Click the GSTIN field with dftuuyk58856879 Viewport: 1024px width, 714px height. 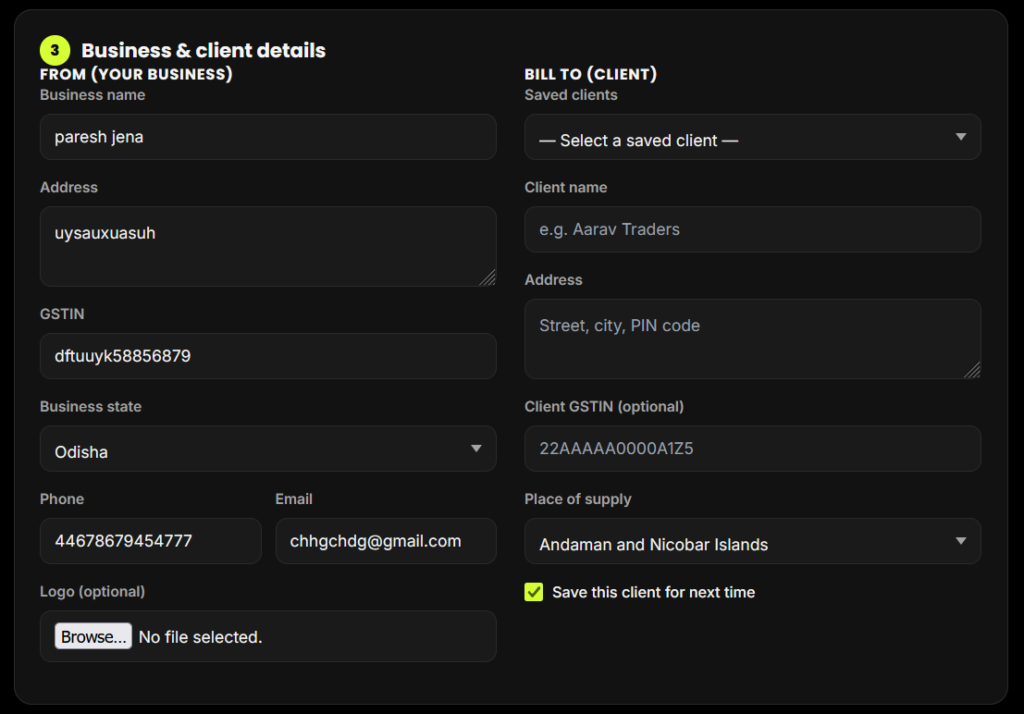(268, 356)
